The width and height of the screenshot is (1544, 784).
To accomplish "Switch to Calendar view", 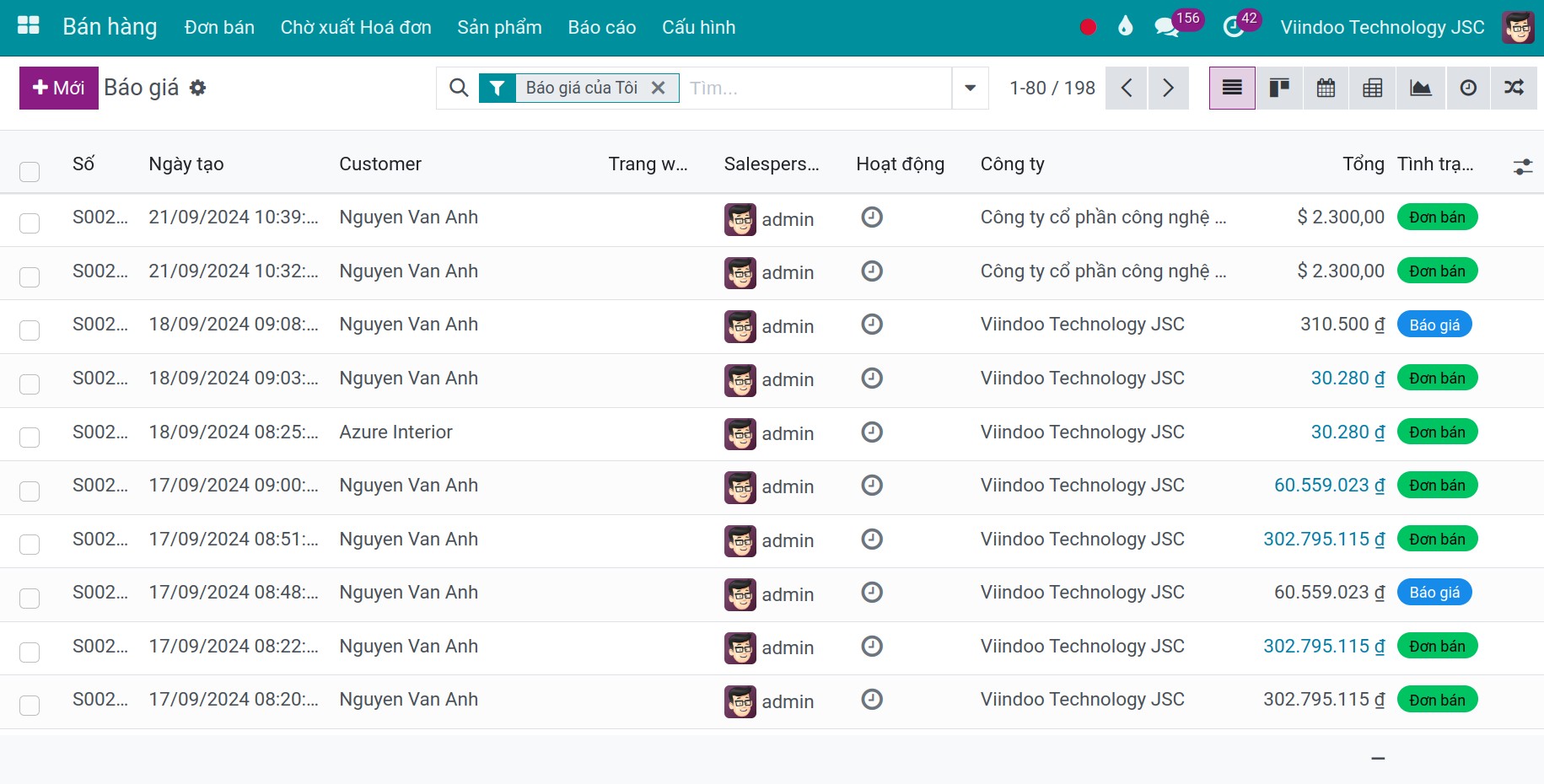I will tap(1326, 88).
